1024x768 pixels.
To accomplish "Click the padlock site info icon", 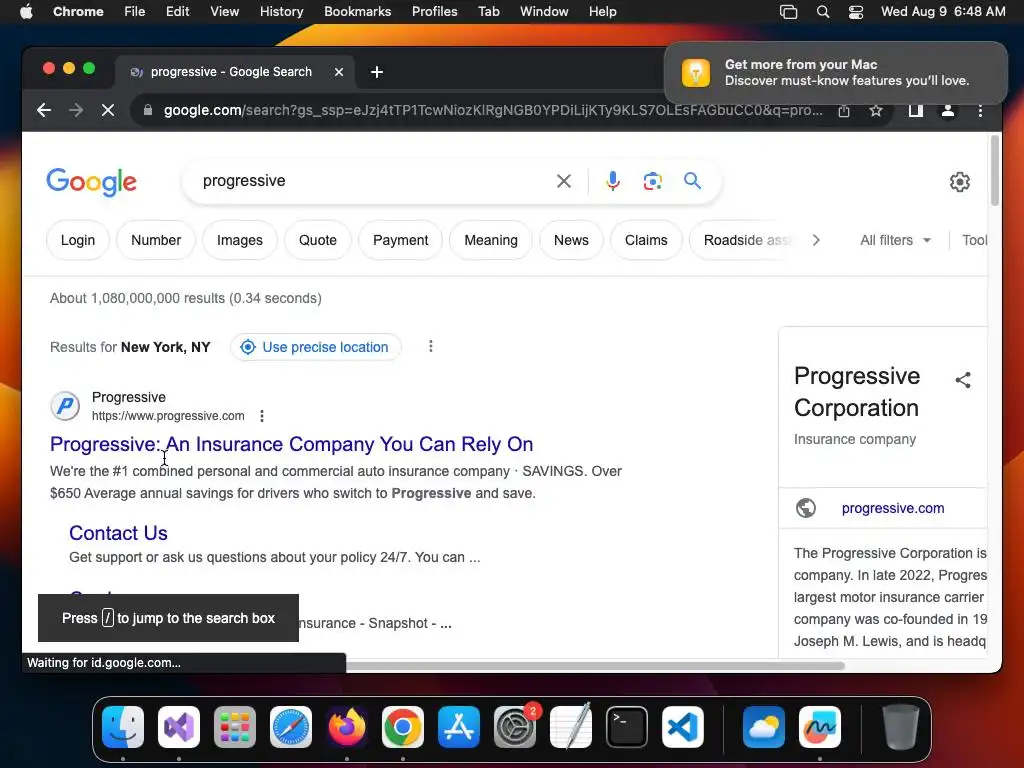I will pyautogui.click(x=148, y=110).
